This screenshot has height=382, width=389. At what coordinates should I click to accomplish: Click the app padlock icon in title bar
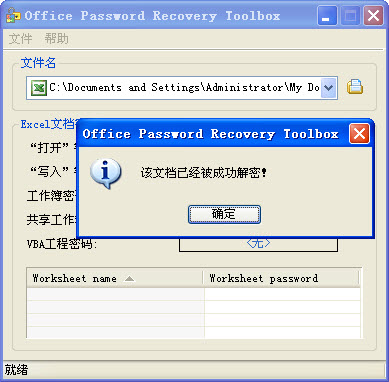pos(13,16)
